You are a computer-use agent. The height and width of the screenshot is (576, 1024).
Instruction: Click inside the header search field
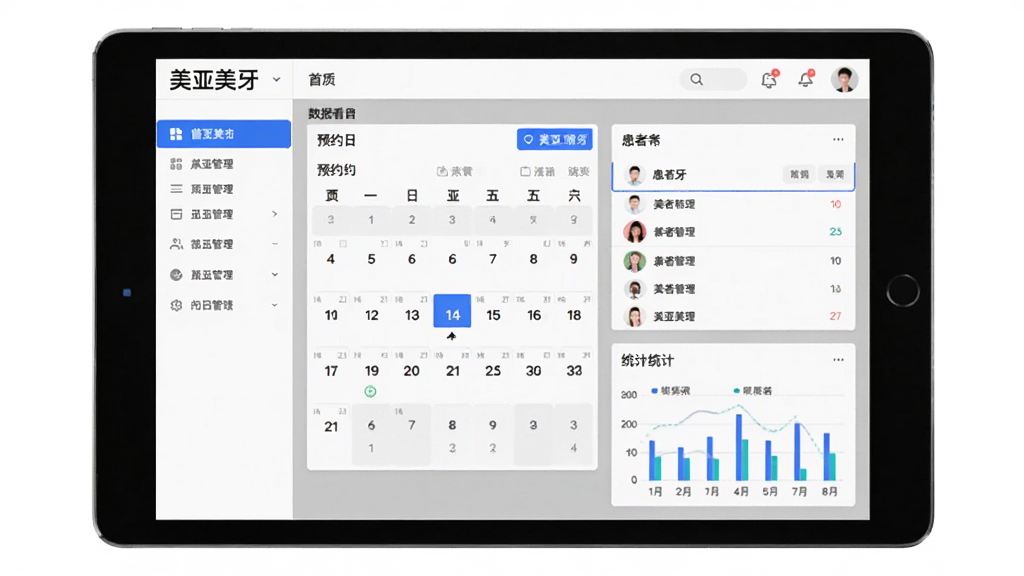click(x=713, y=80)
